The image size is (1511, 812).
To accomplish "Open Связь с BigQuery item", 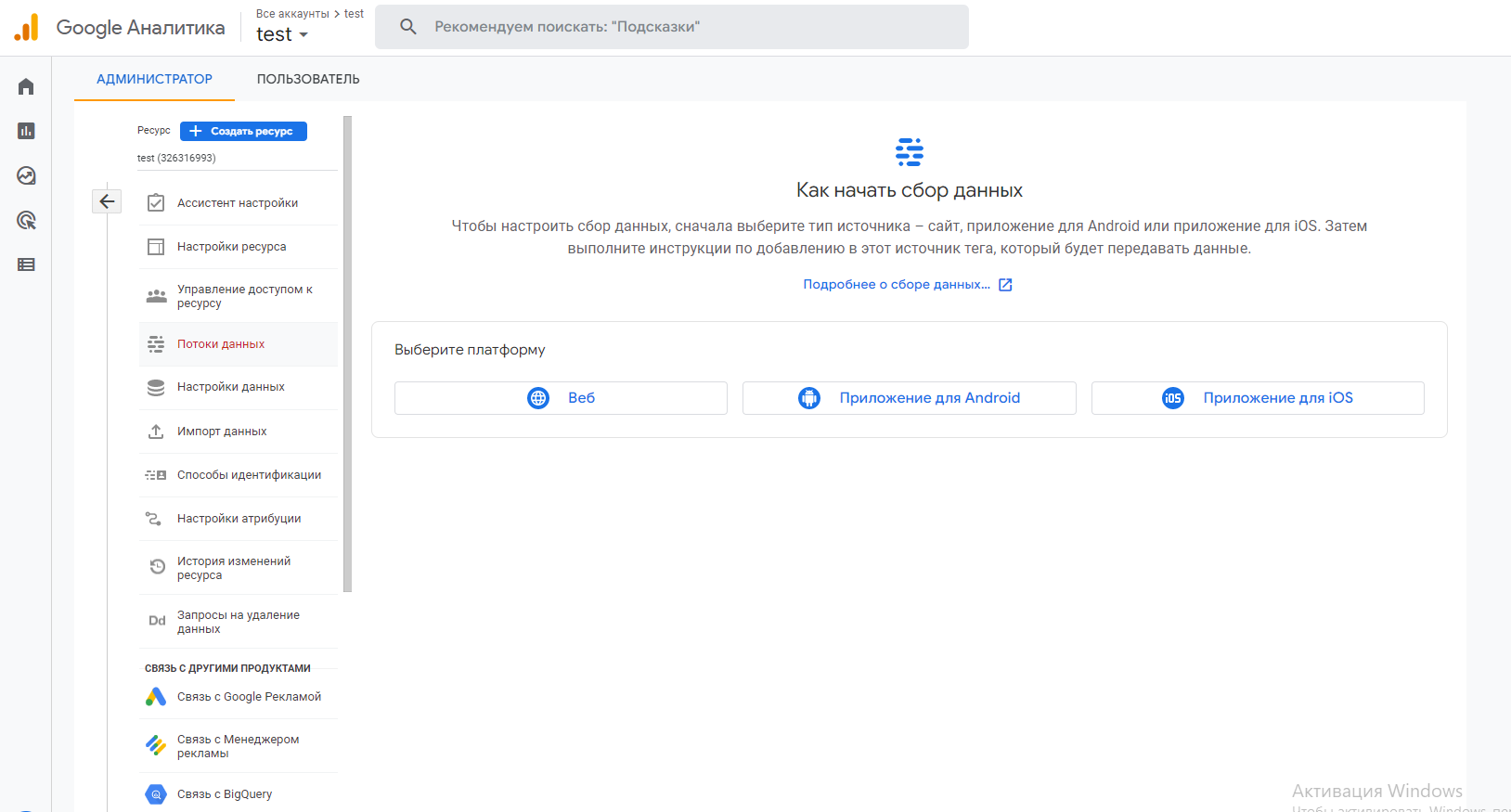I will (x=225, y=794).
